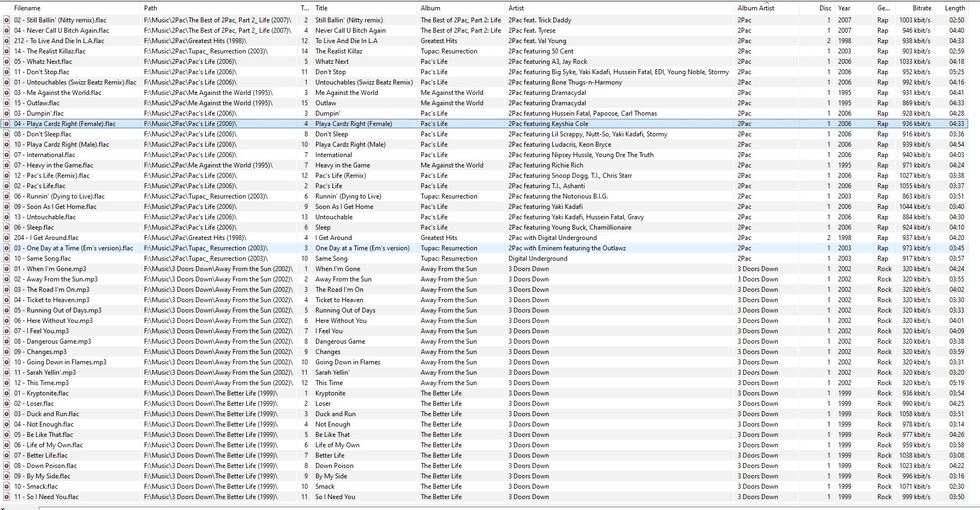Click the file icon for '13 - Untouchable.flac'
Viewport: 980px width, 510px height.
point(7,218)
